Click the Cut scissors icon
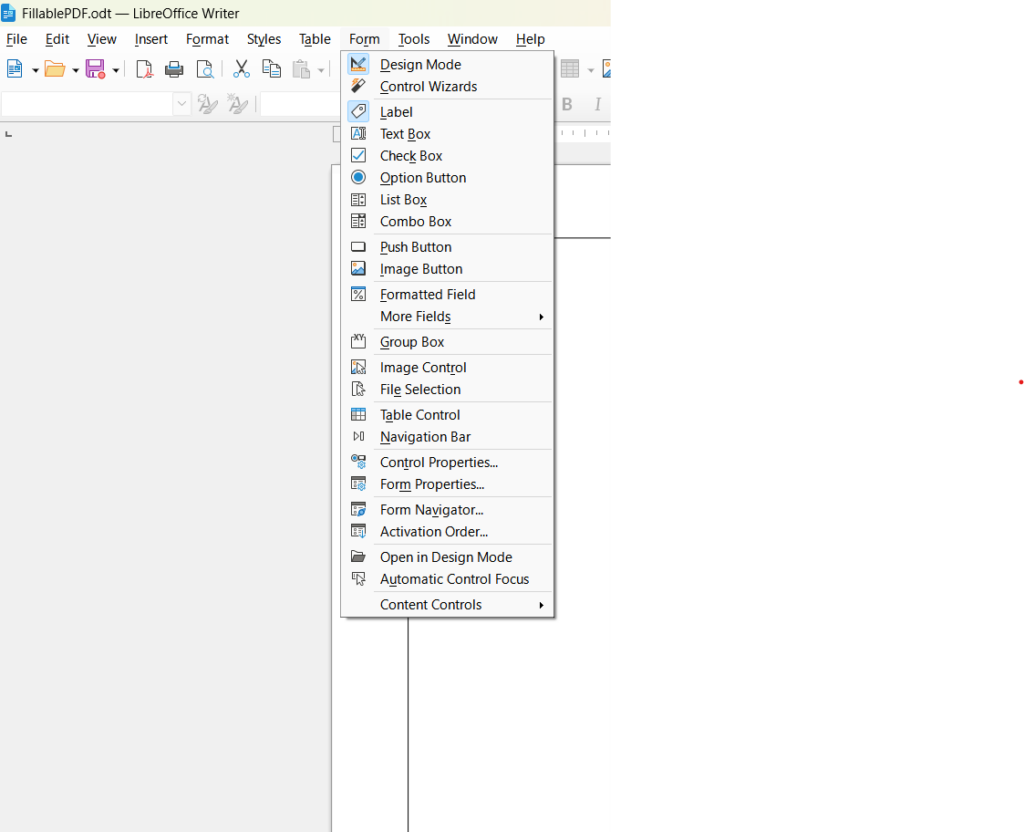 [242, 69]
